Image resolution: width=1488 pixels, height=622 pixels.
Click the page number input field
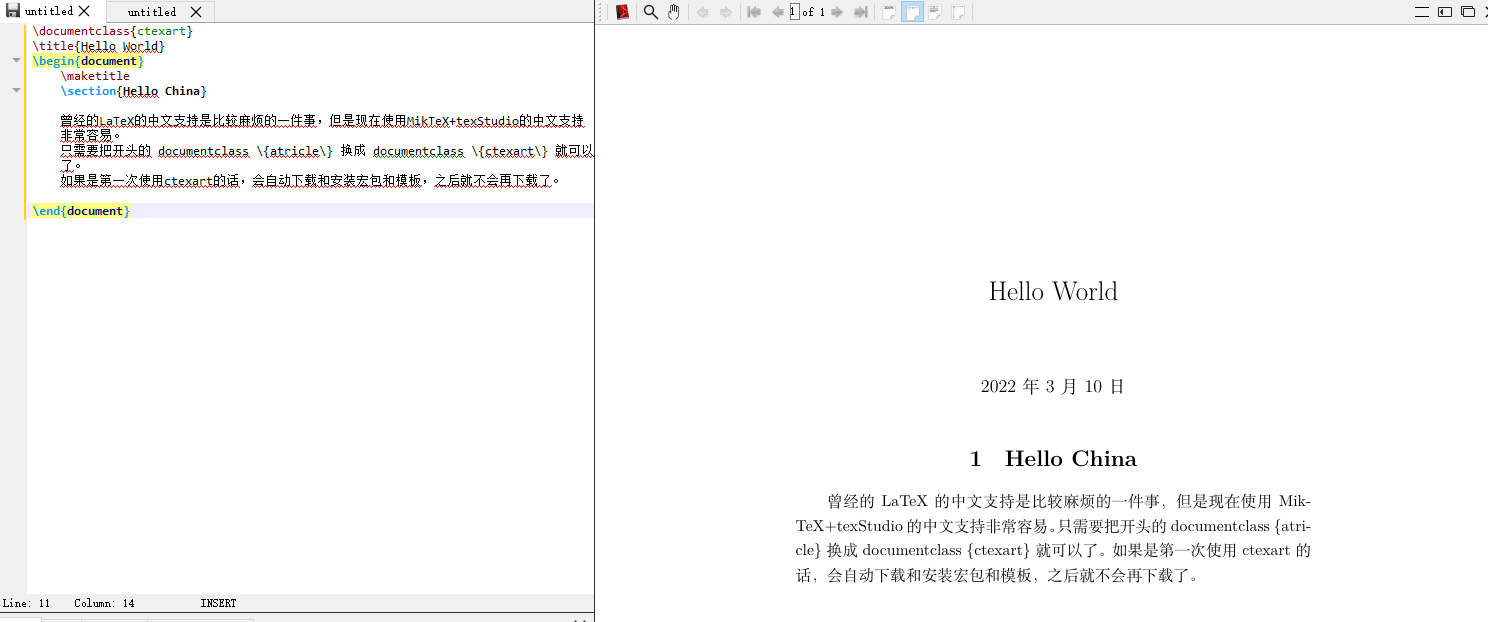click(x=793, y=12)
